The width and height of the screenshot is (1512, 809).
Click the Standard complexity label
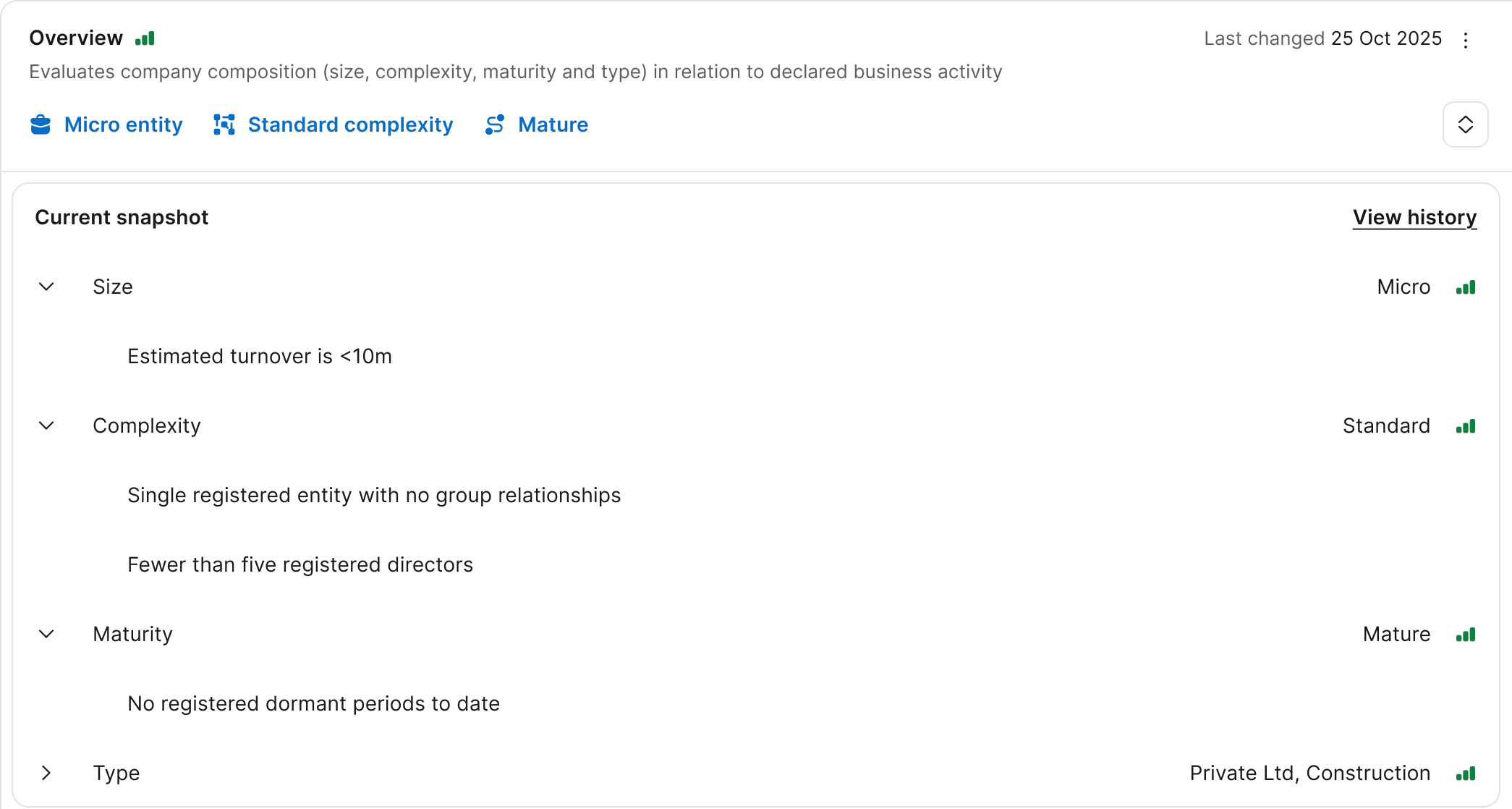point(350,124)
